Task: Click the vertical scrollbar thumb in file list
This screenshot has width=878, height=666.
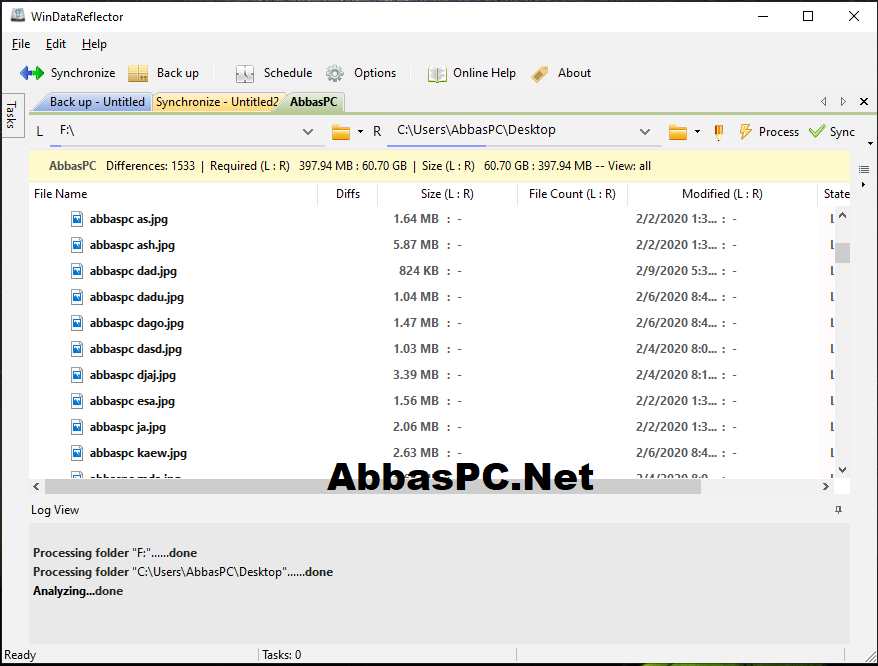Action: coord(842,253)
